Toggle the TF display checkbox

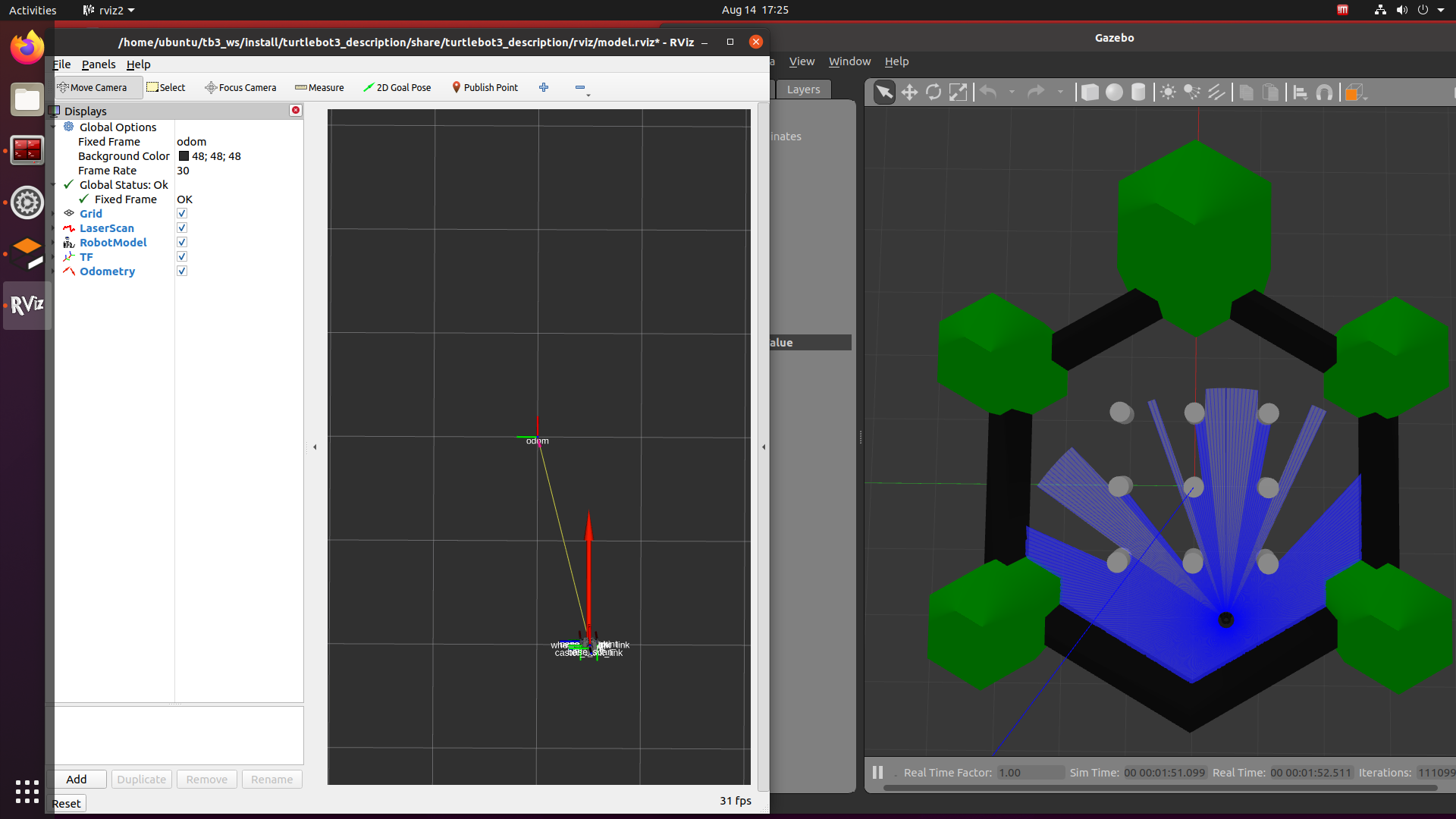[182, 257]
